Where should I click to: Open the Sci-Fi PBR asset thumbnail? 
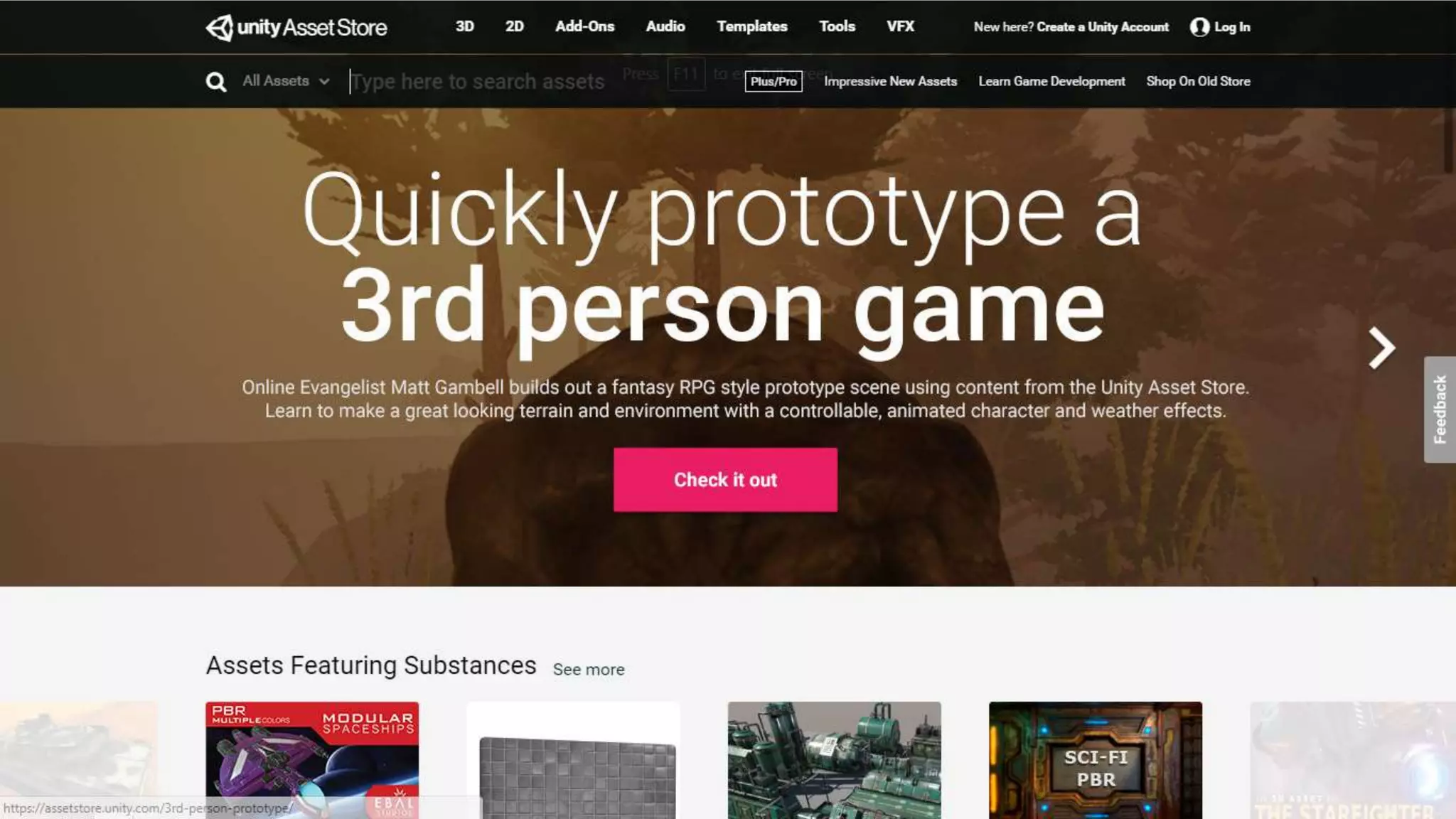(x=1096, y=760)
